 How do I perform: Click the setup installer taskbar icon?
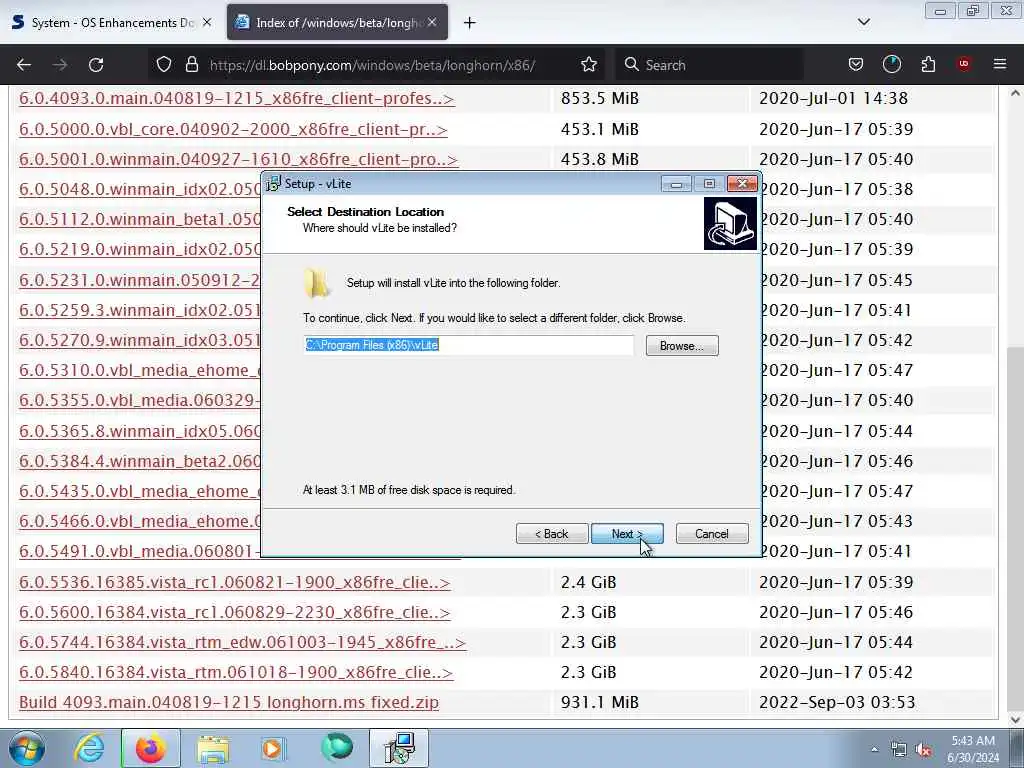tap(399, 748)
